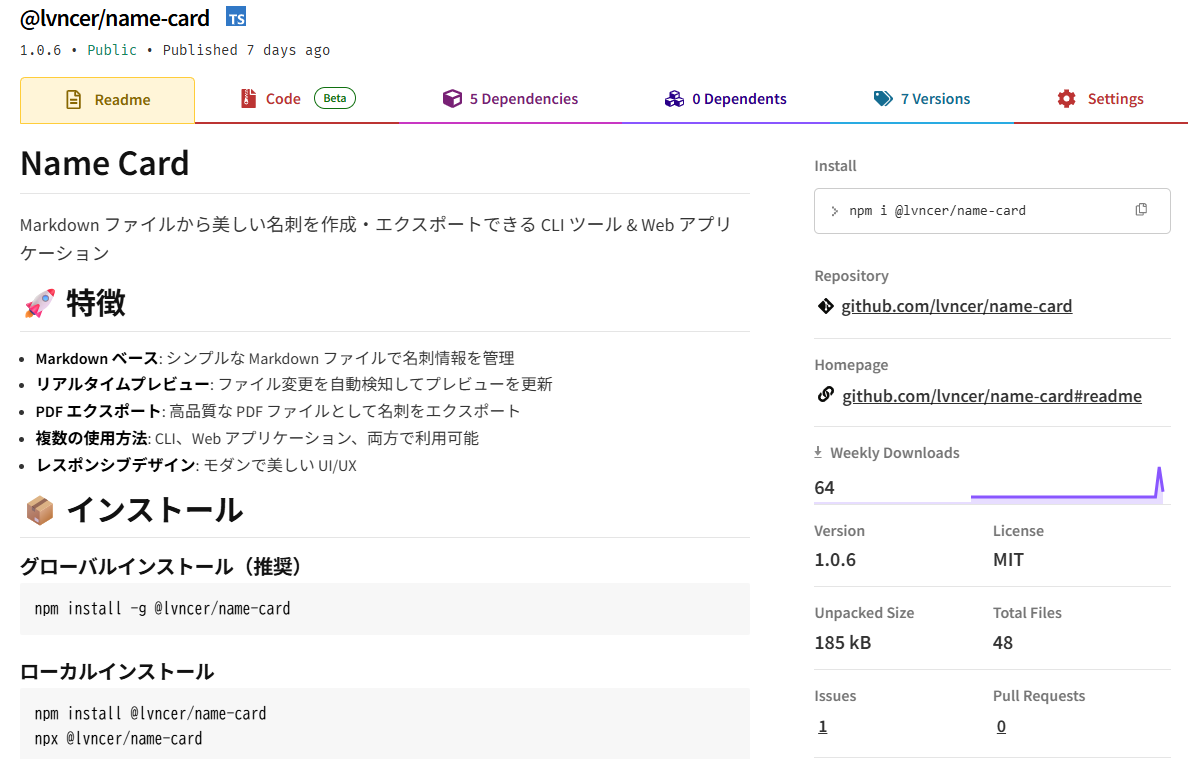Click the レスポンシブデザイン feature bullet
The height and width of the screenshot is (759, 1200).
pos(196,465)
